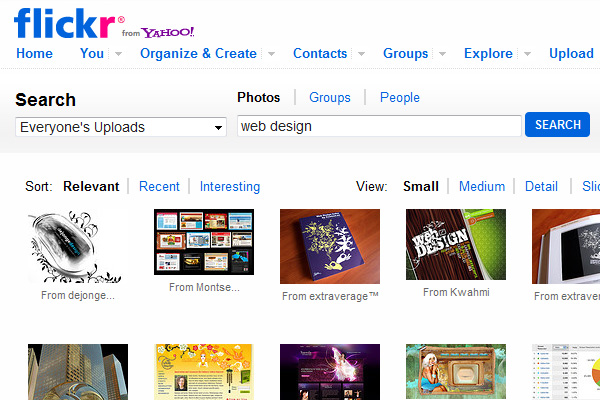The image size is (600, 400).
Task: Click the 'From dejonge...' caption
Action: coord(78,296)
